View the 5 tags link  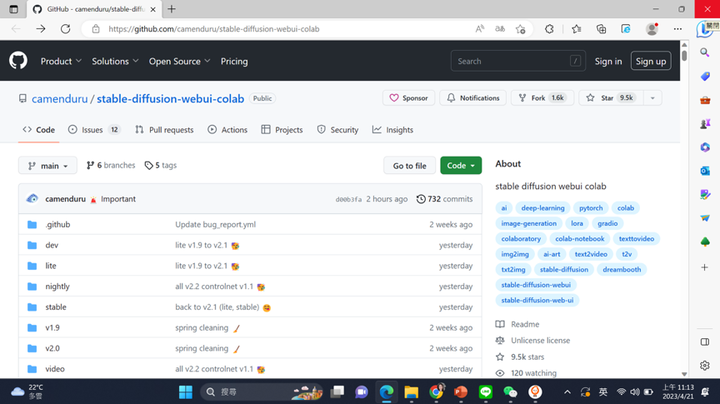coord(160,165)
